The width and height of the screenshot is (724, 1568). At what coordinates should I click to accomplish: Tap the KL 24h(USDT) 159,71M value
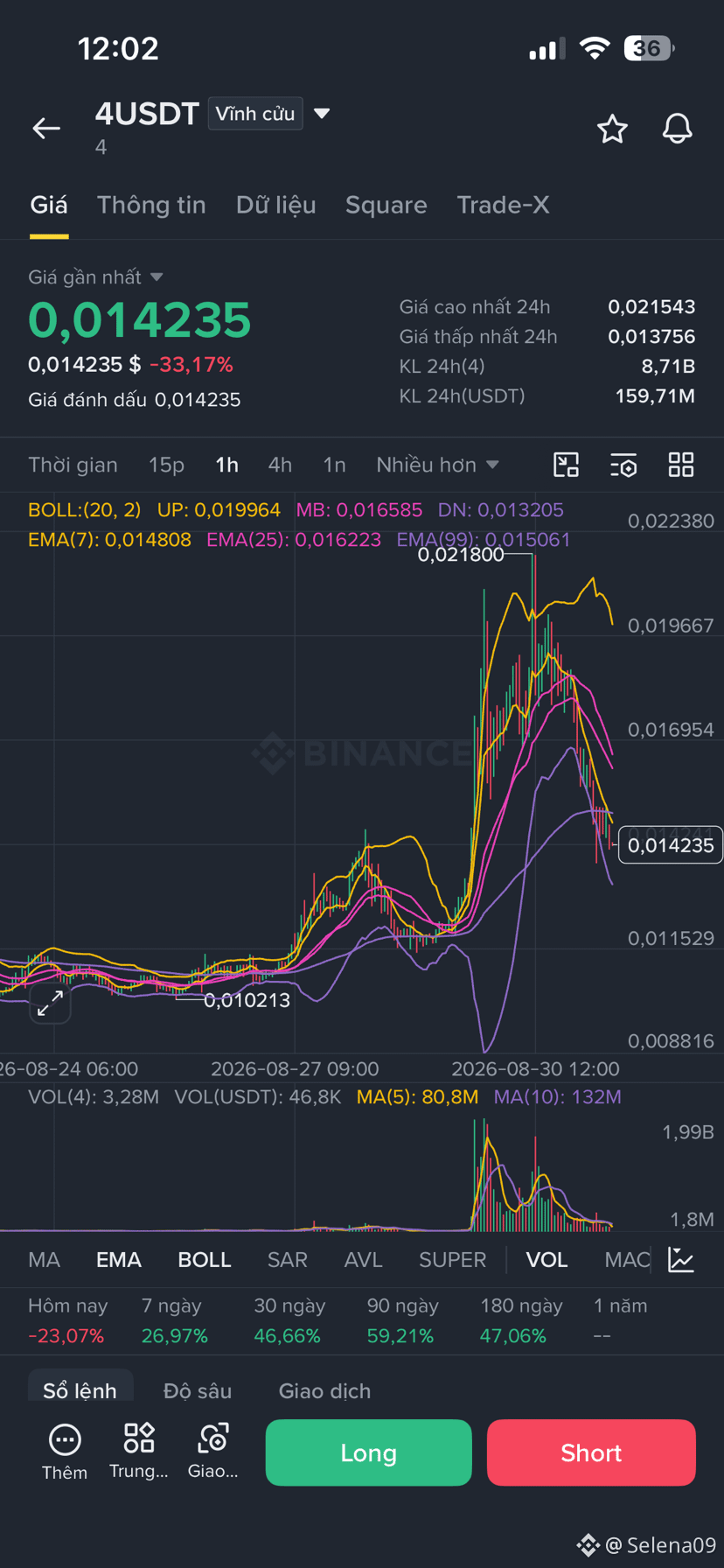coord(655,396)
